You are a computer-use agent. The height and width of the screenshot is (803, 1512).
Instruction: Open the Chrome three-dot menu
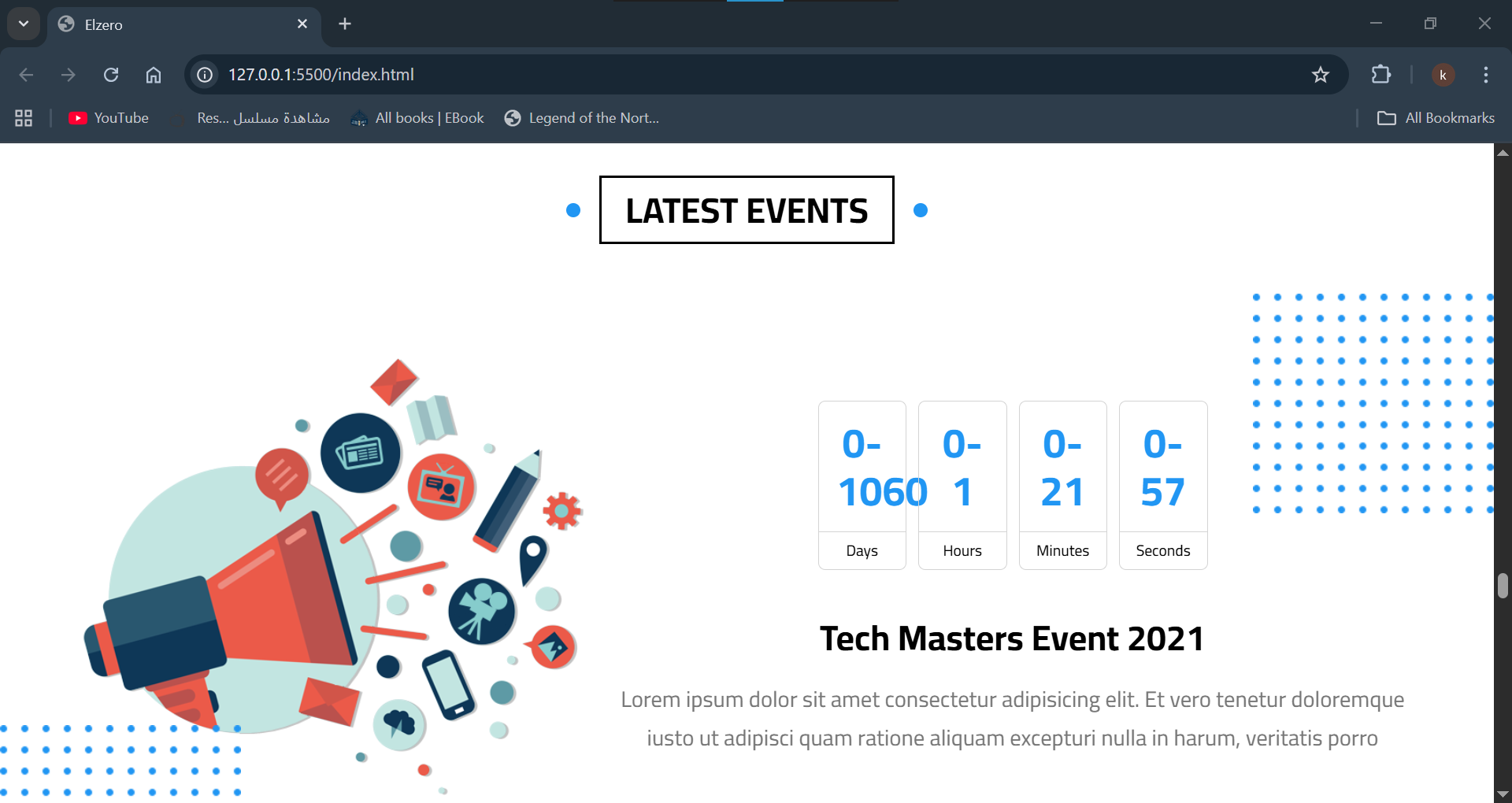pos(1485,75)
